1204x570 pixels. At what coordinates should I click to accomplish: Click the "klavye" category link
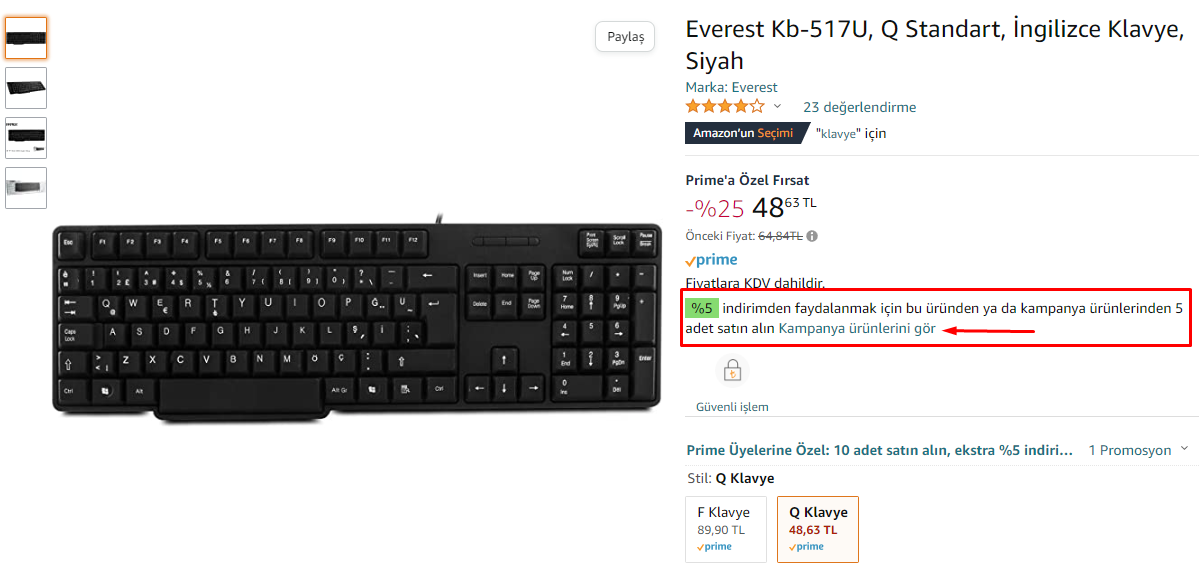(x=837, y=133)
